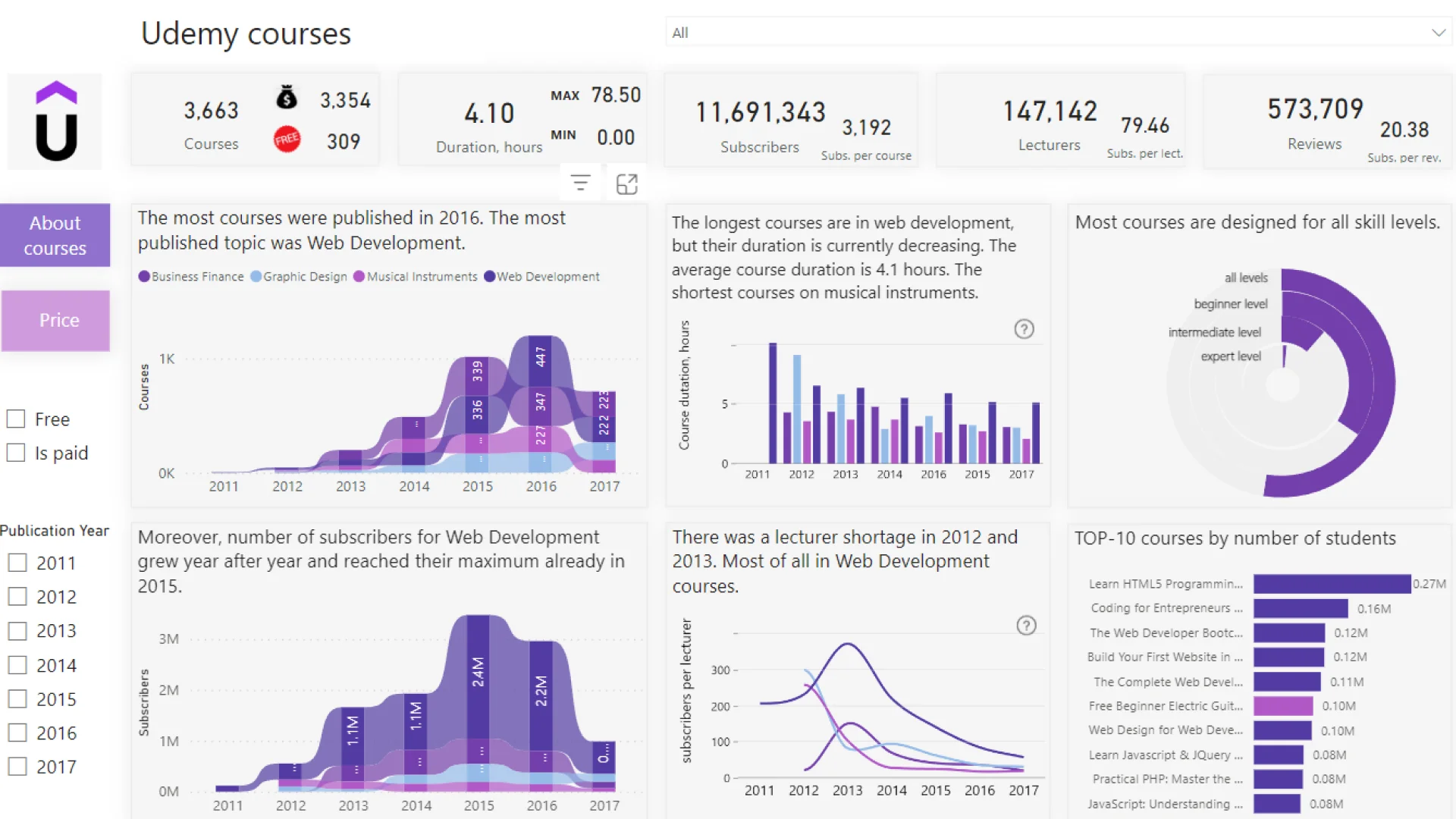
Task: Tick the 2013 publication year checkbox
Action: pyautogui.click(x=17, y=631)
